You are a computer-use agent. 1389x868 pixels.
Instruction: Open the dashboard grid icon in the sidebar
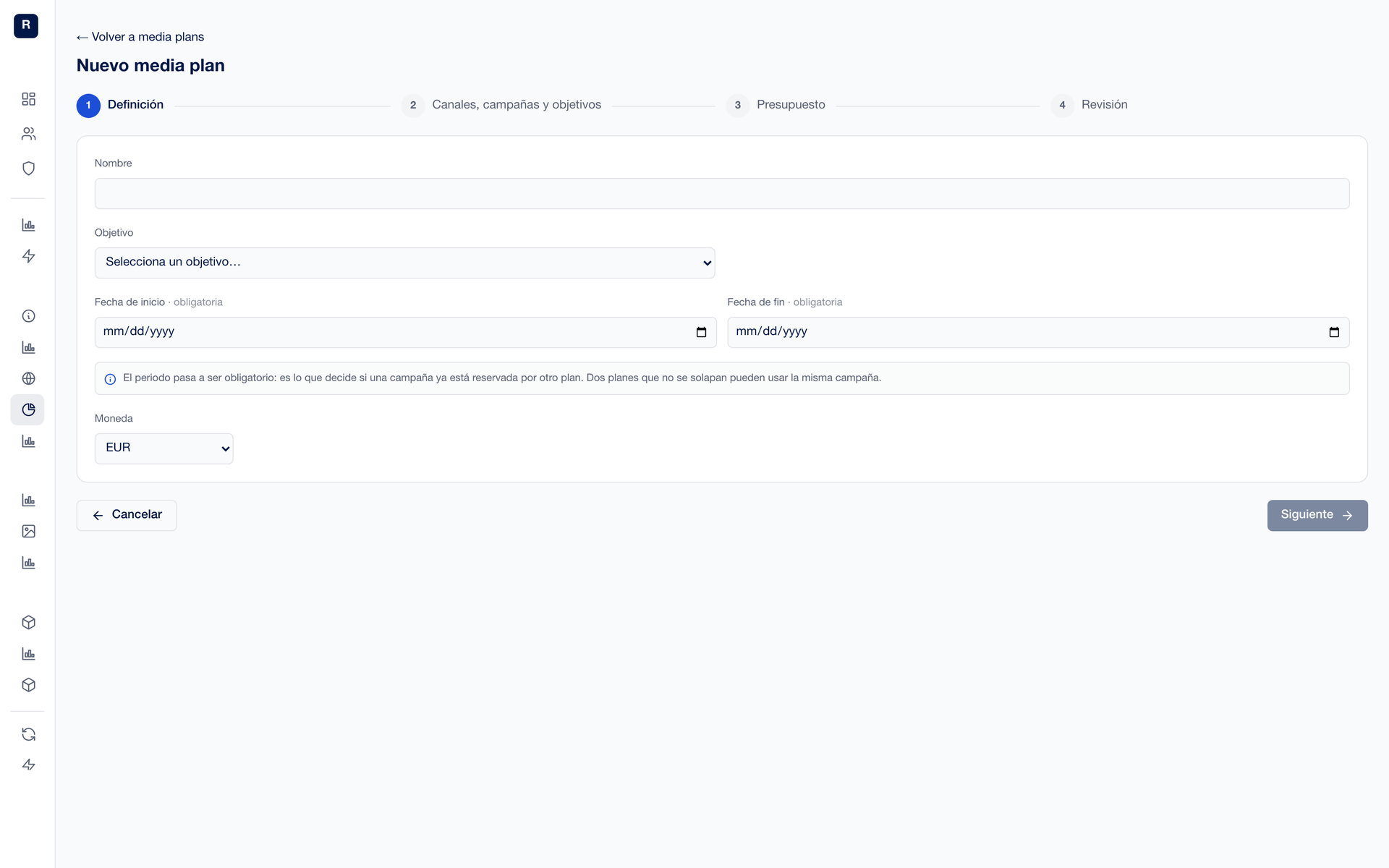coord(28,99)
